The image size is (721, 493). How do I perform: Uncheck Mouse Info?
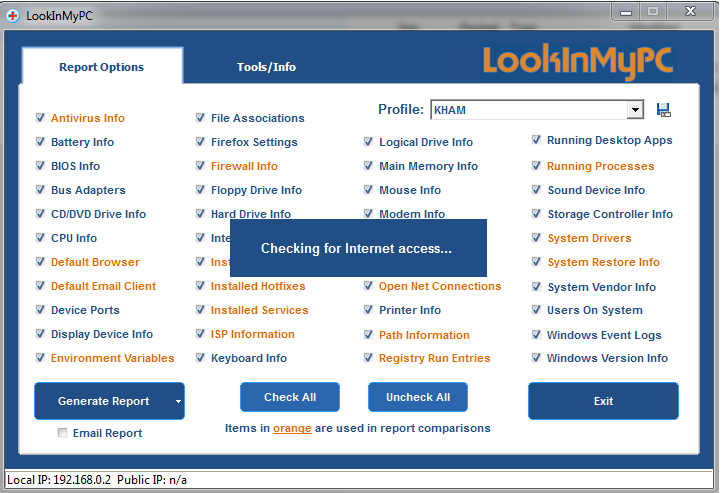click(368, 189)
